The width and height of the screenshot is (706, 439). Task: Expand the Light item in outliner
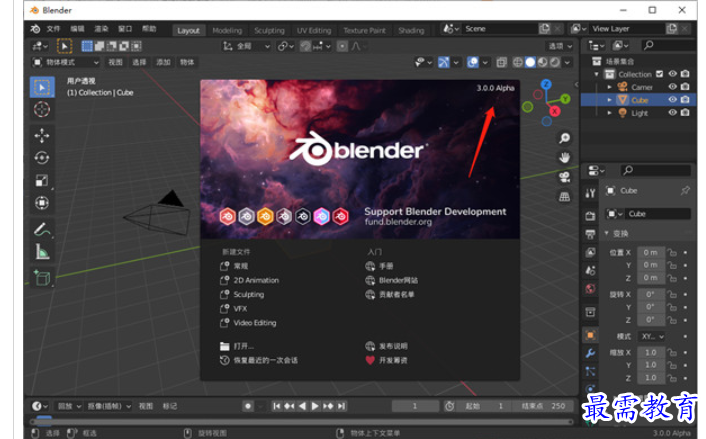(x=609, y=113)
